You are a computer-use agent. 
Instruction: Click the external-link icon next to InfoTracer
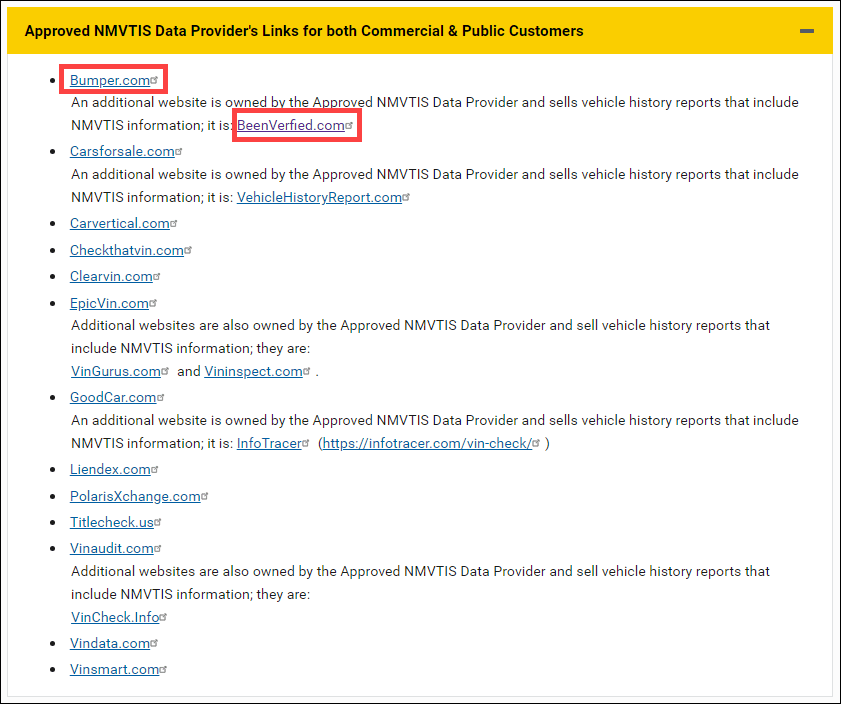(x=306, y=443)
